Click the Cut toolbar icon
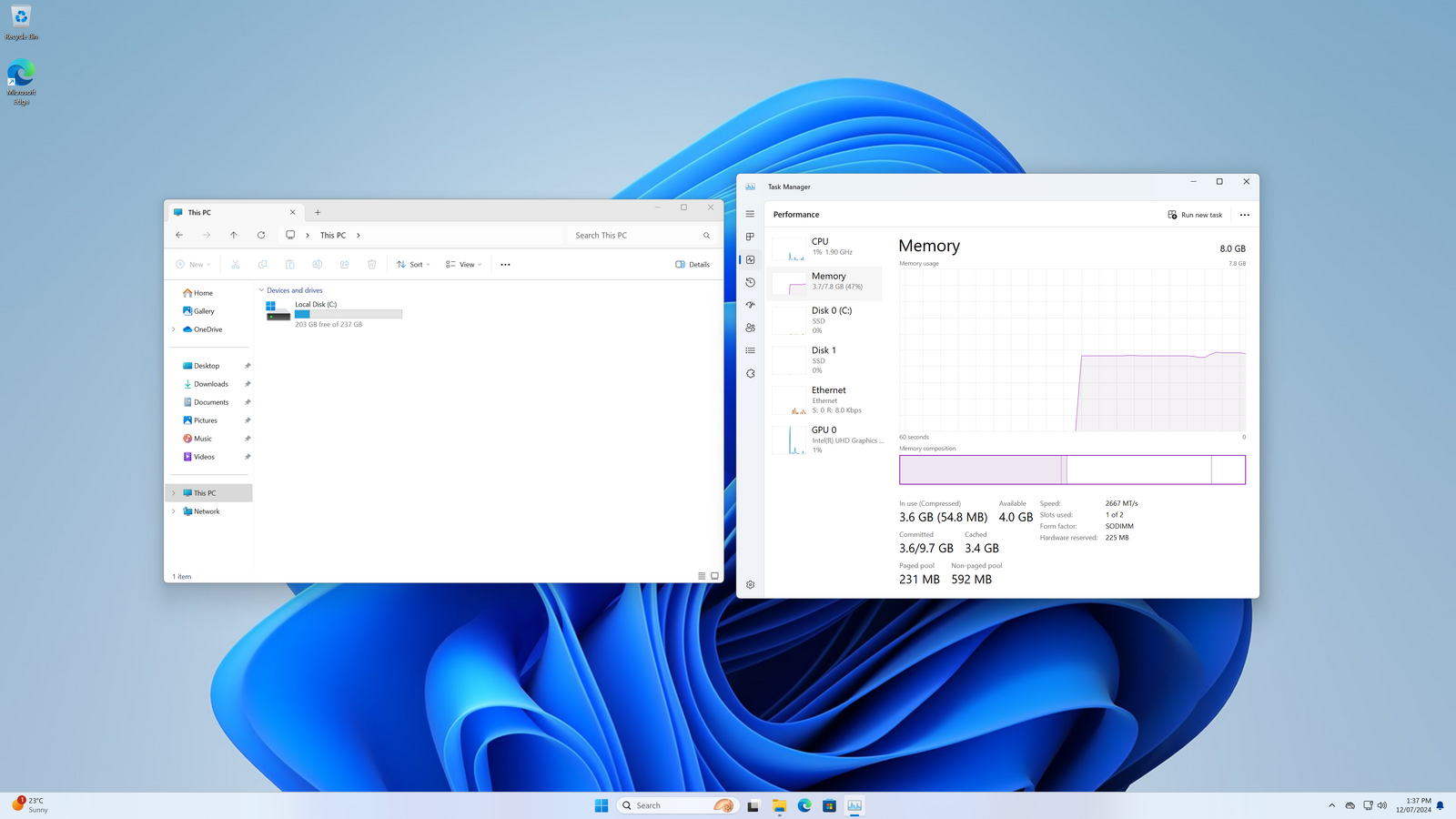 [235, 264]
